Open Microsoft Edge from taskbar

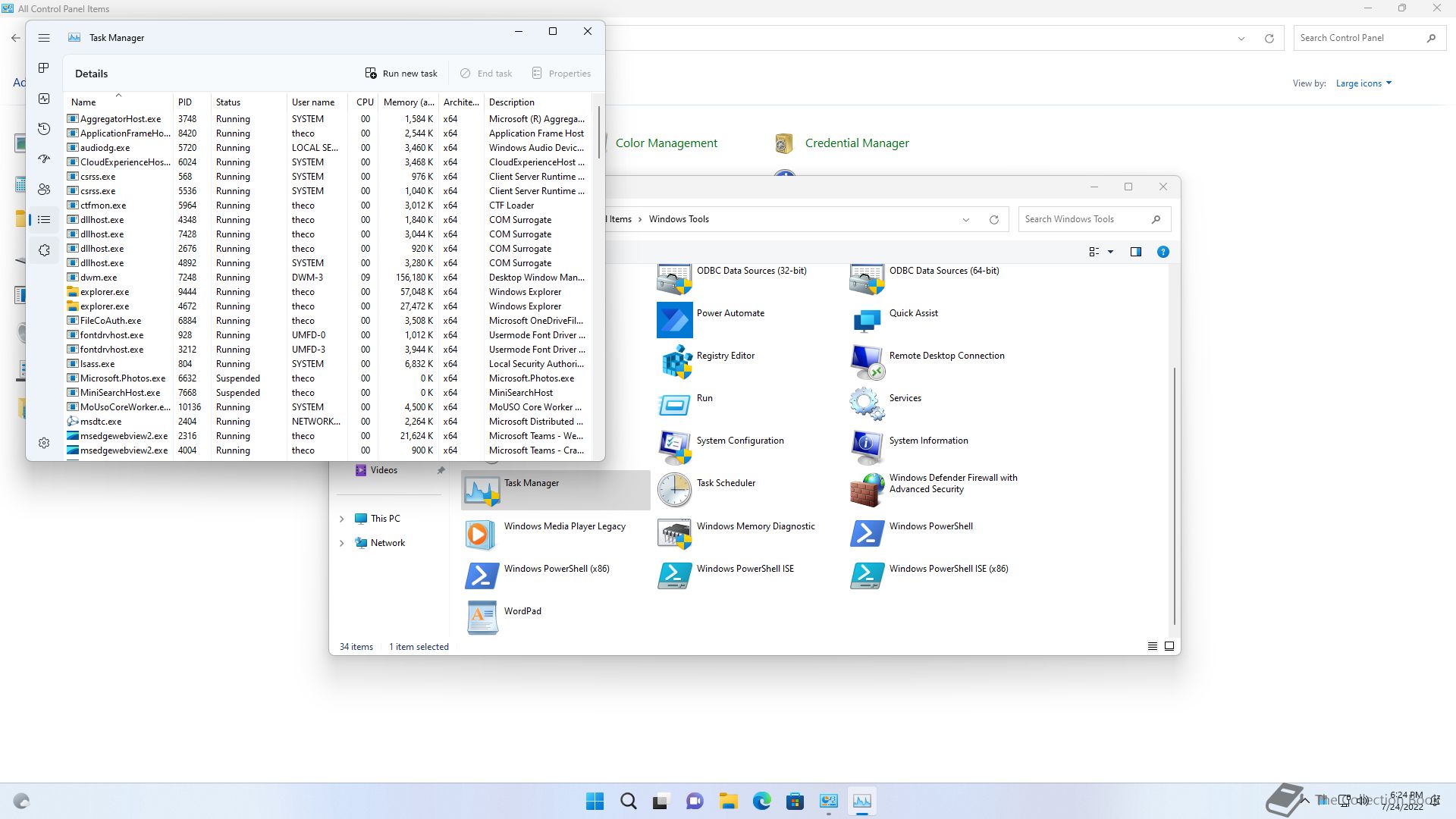click(x=762, y=801)
